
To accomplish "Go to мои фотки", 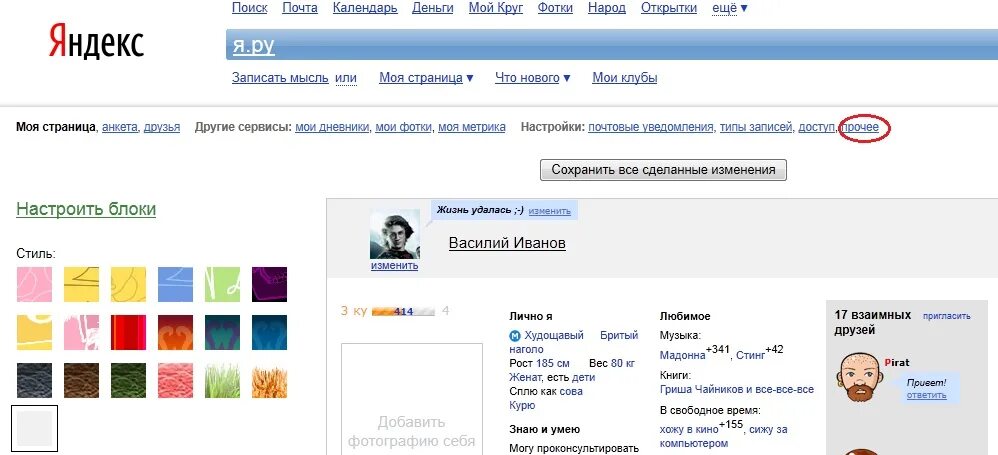I will (404, 127).
